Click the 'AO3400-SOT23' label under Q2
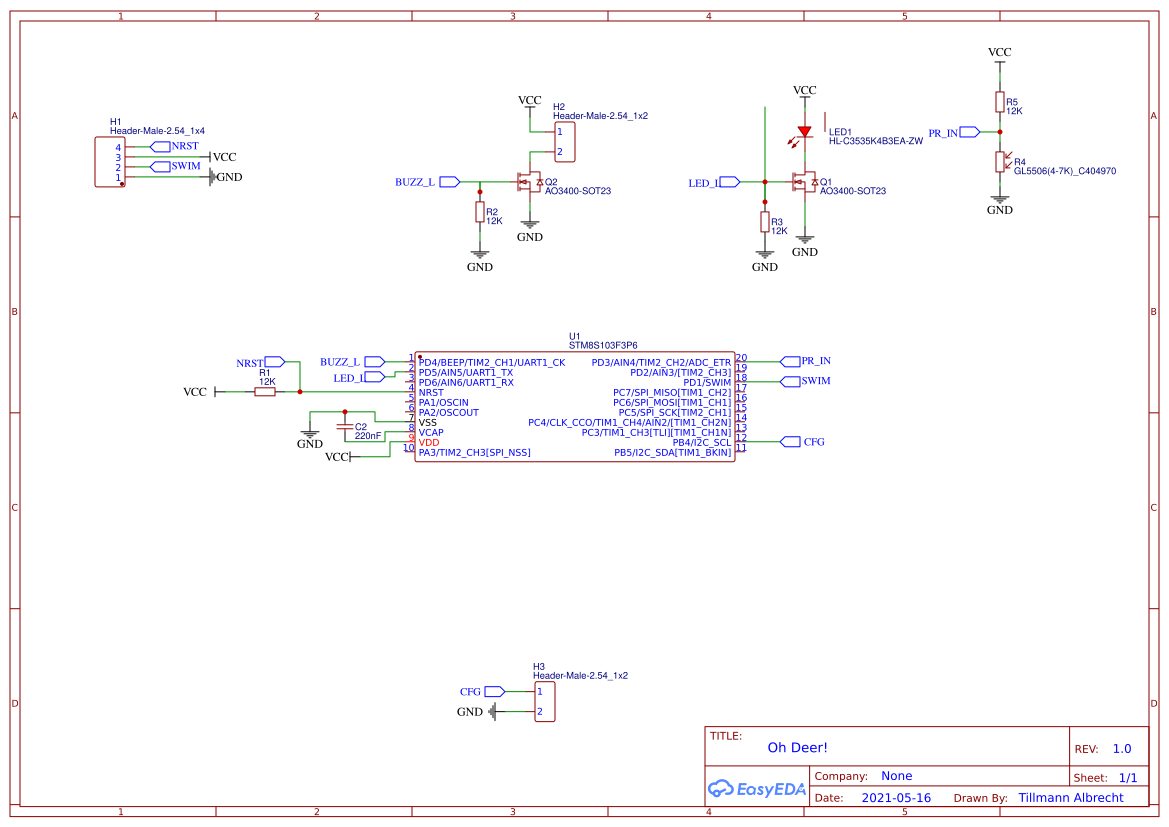The width and height of the screenshot is (1169, 827). click(x=578, y=191)
